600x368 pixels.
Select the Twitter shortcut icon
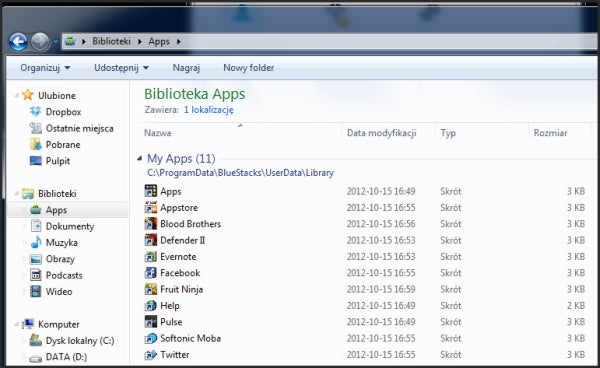point(151,355)
